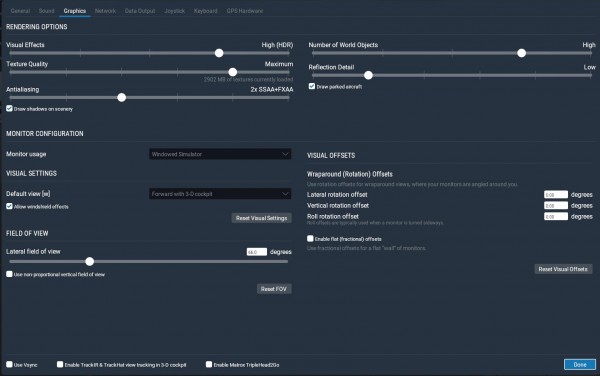The width and height of the screenshot is (600, 376).
Task: Switch to the General tab
Action: click(20, 11)
